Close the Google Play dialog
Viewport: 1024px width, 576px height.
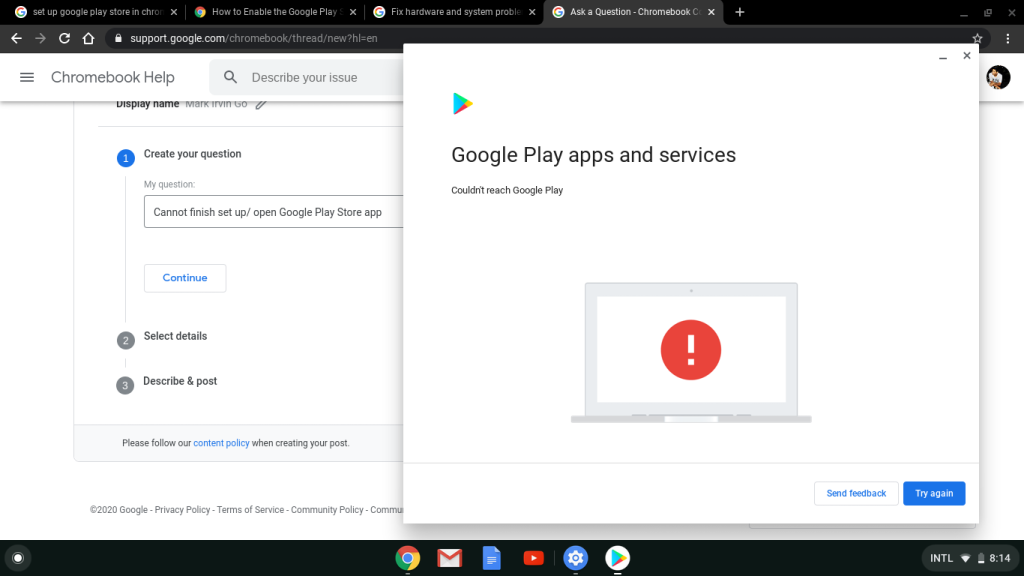point(967,56)
